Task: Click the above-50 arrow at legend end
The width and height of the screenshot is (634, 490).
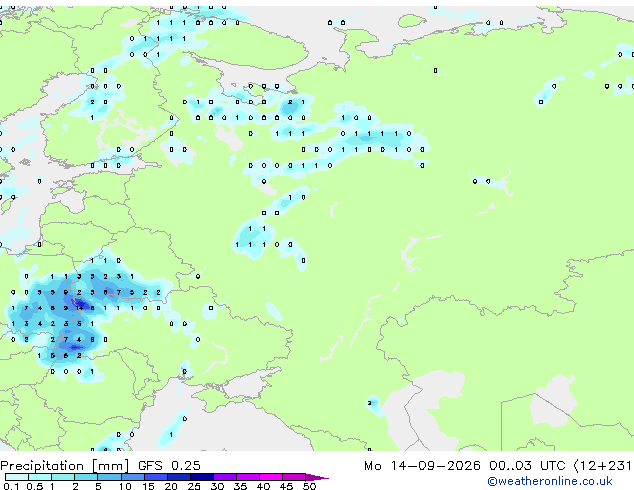Action: (317, 477)
